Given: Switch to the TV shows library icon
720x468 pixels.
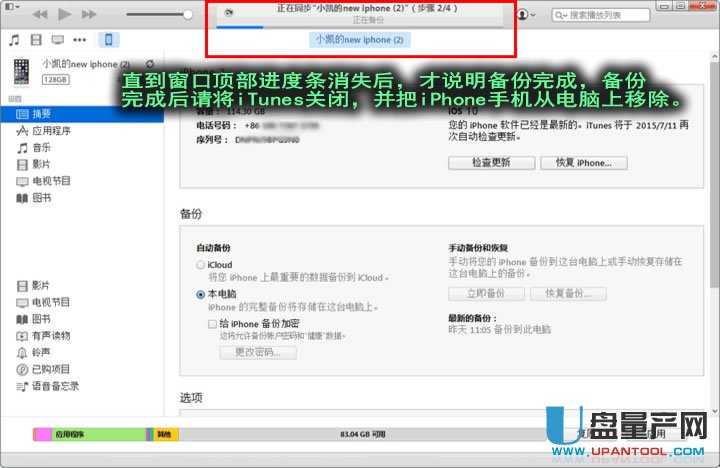Looking at the screenshot, I should coord(57,40).
